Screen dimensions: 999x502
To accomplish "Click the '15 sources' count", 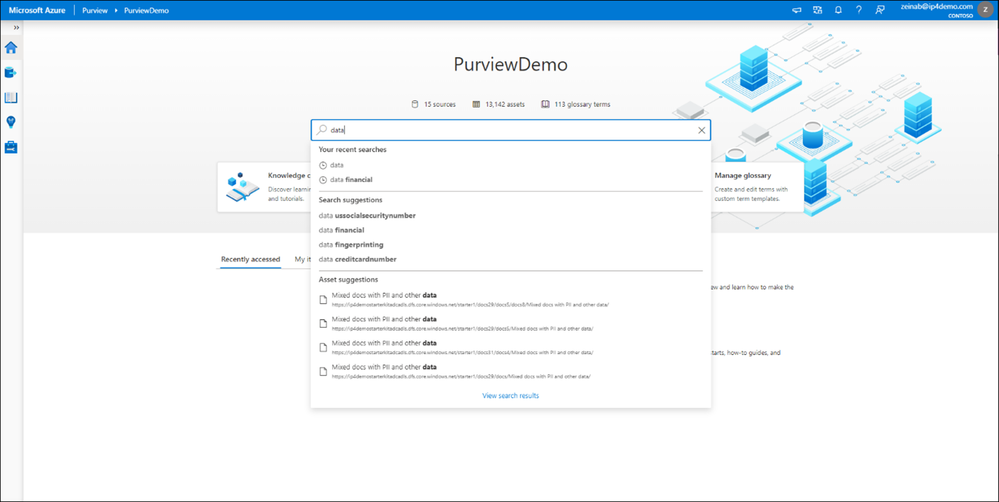I will pyautogui.click(x=433, y=104).
